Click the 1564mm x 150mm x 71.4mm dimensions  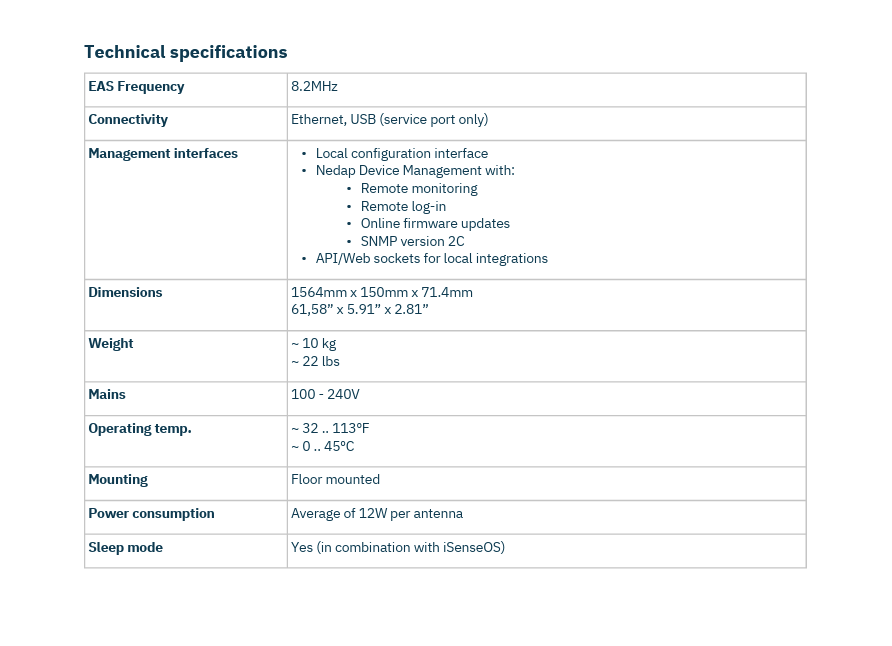click(x=382, y=292)
